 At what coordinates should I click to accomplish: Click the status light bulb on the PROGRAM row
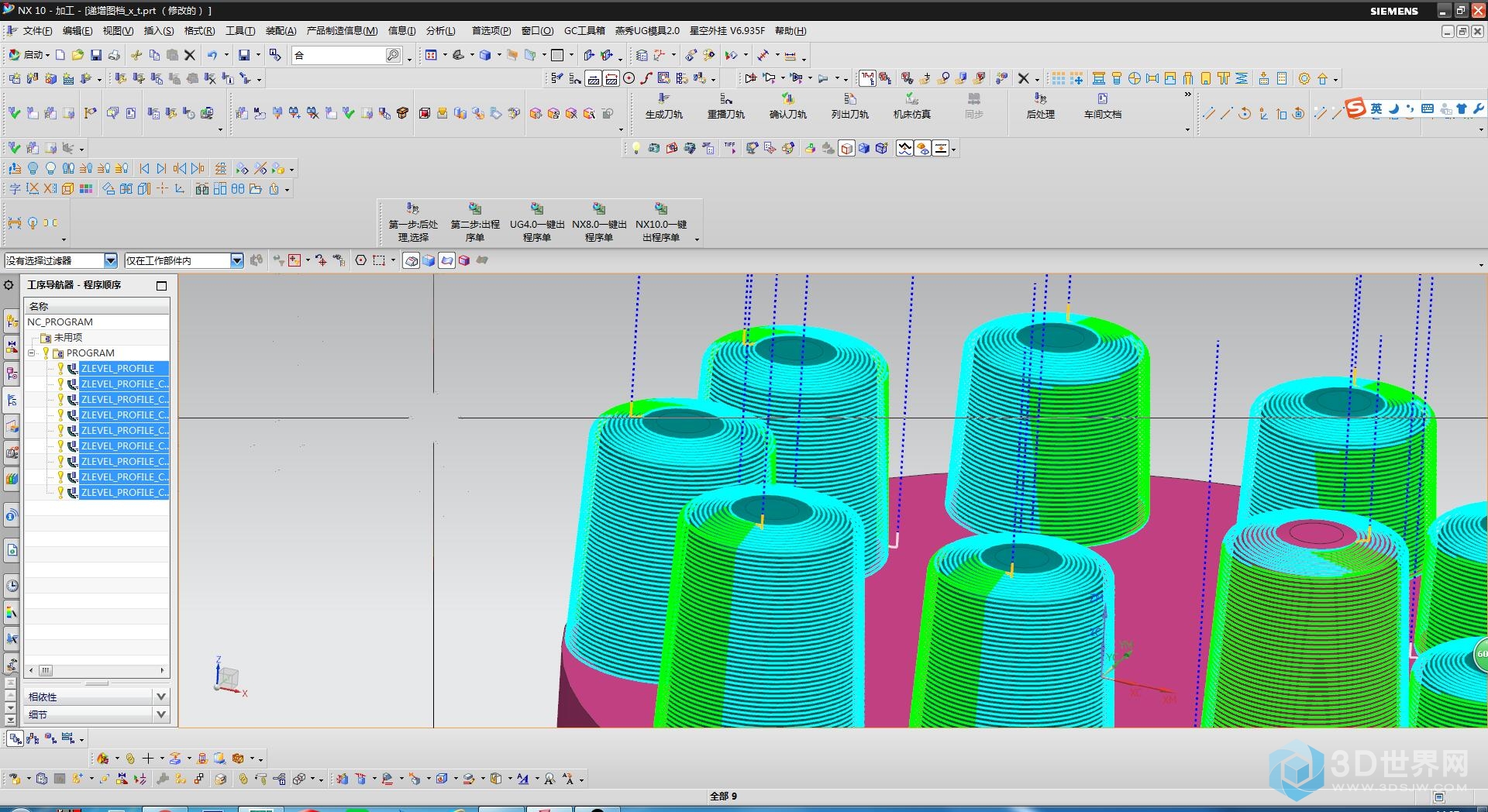click(46, 353)
